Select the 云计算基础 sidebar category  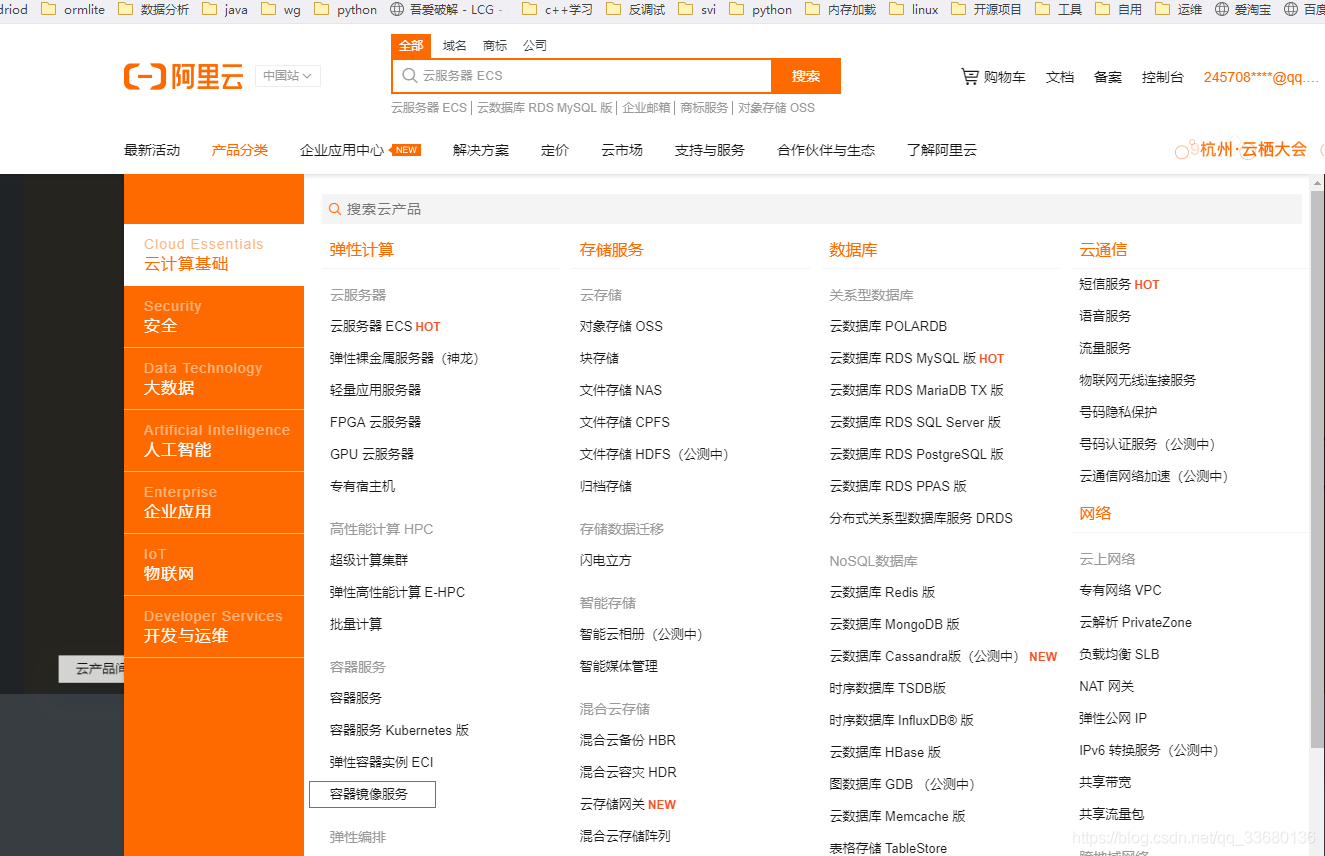click(214, 254)
